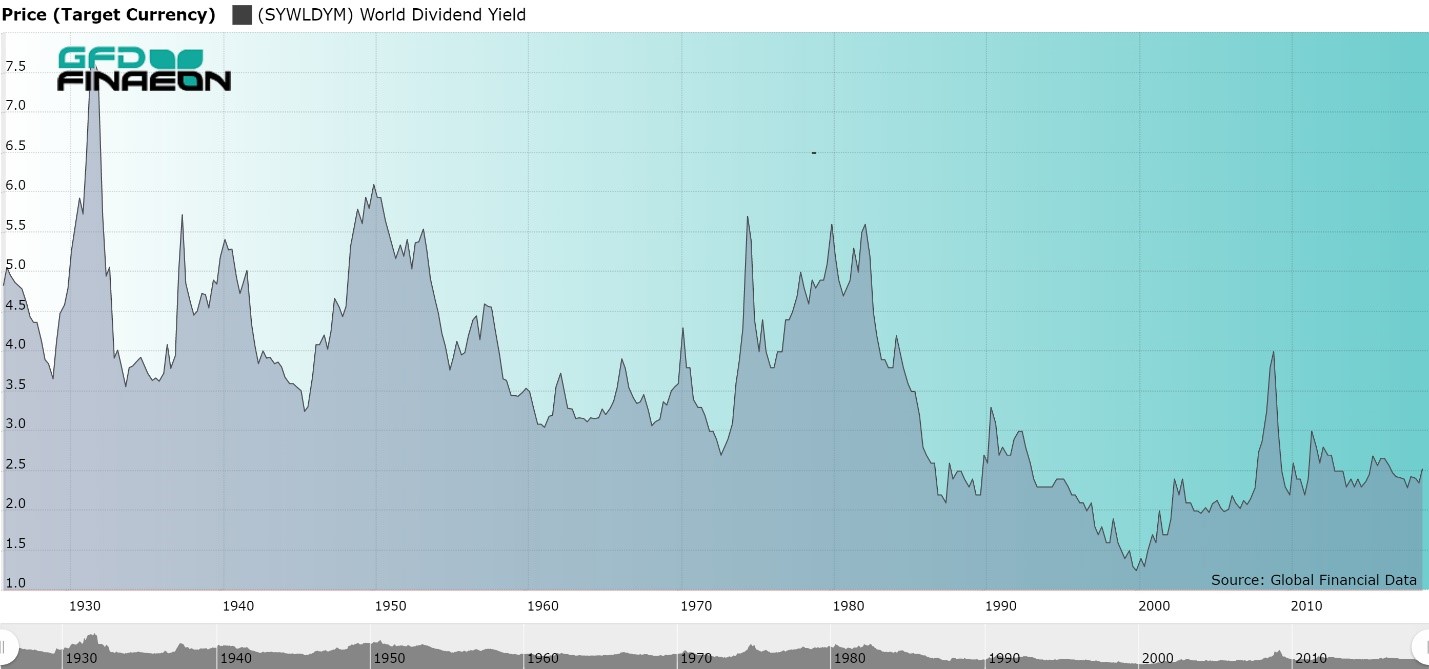
Task: Click 1930 in the bottom navigator strip
Action: (83, 658)
